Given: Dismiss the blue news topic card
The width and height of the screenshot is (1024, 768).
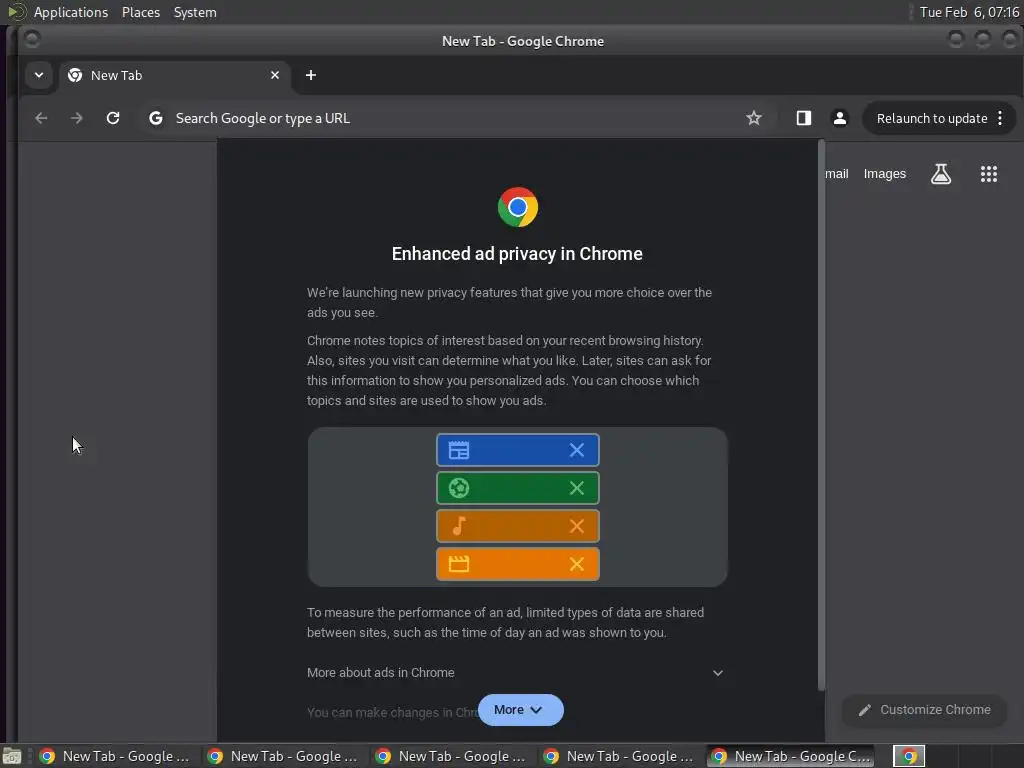Looking at the screenshot, I should click(x=577, y=450).
